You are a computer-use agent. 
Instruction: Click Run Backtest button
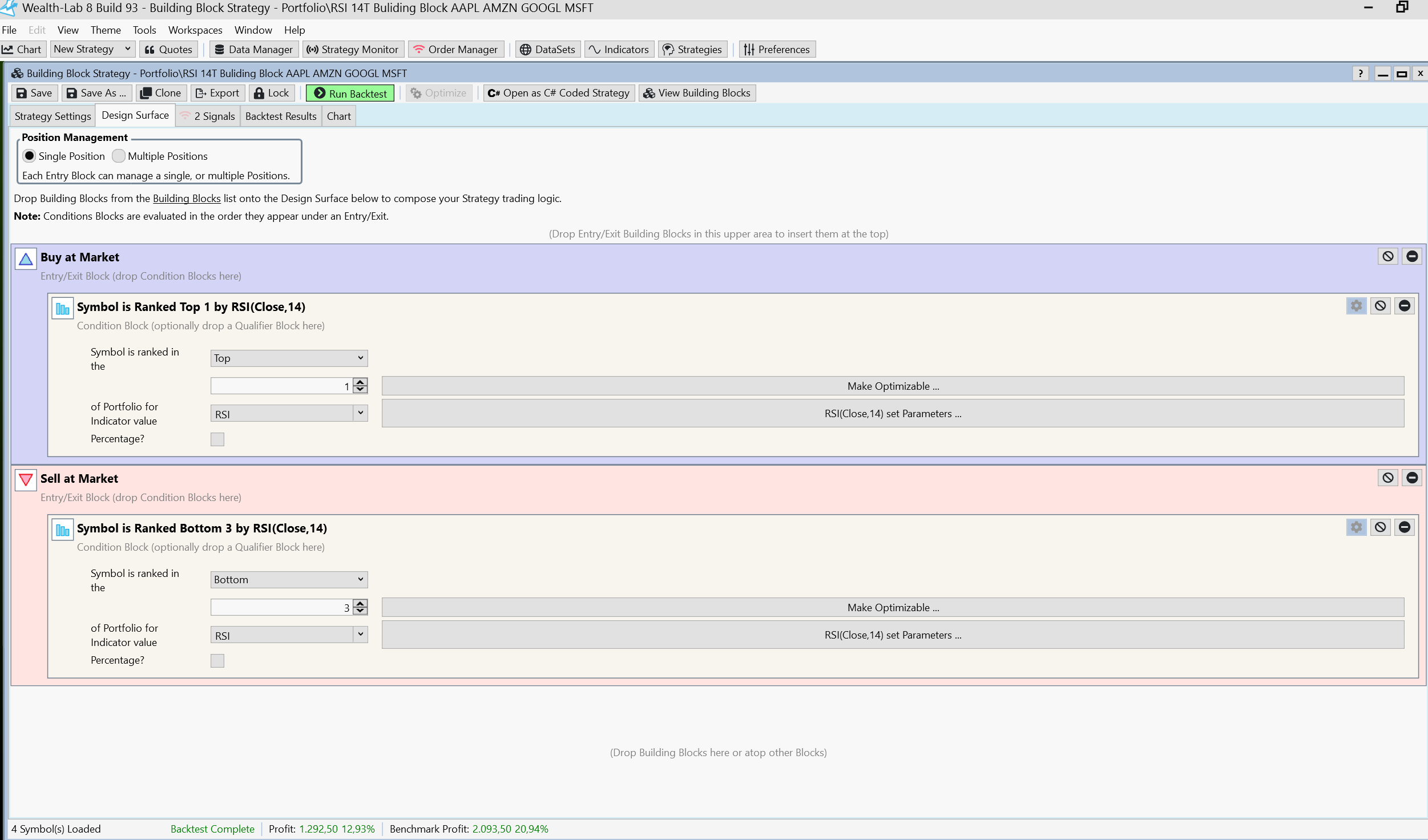(x=350, y=93)
